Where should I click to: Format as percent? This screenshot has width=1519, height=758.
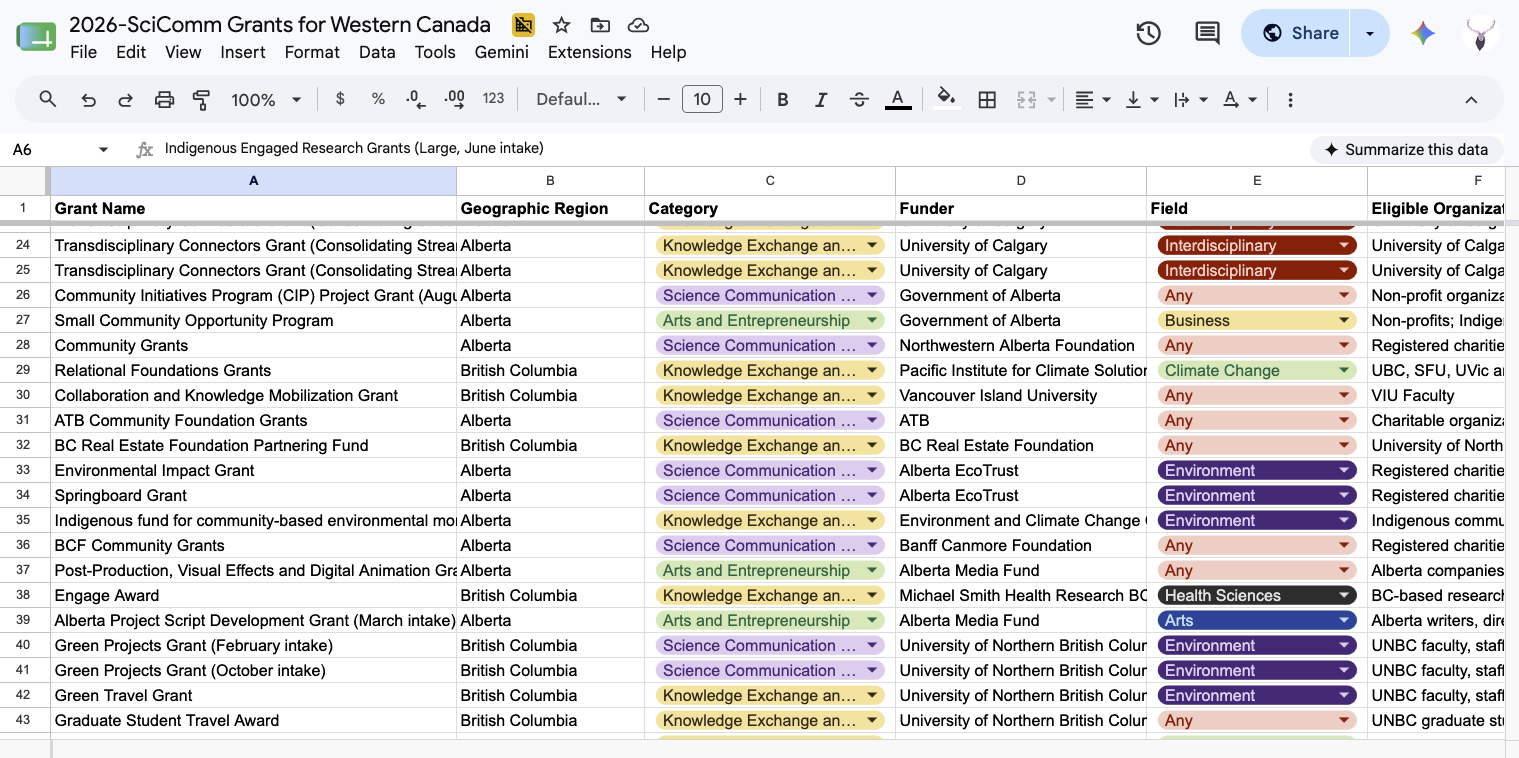378,99
